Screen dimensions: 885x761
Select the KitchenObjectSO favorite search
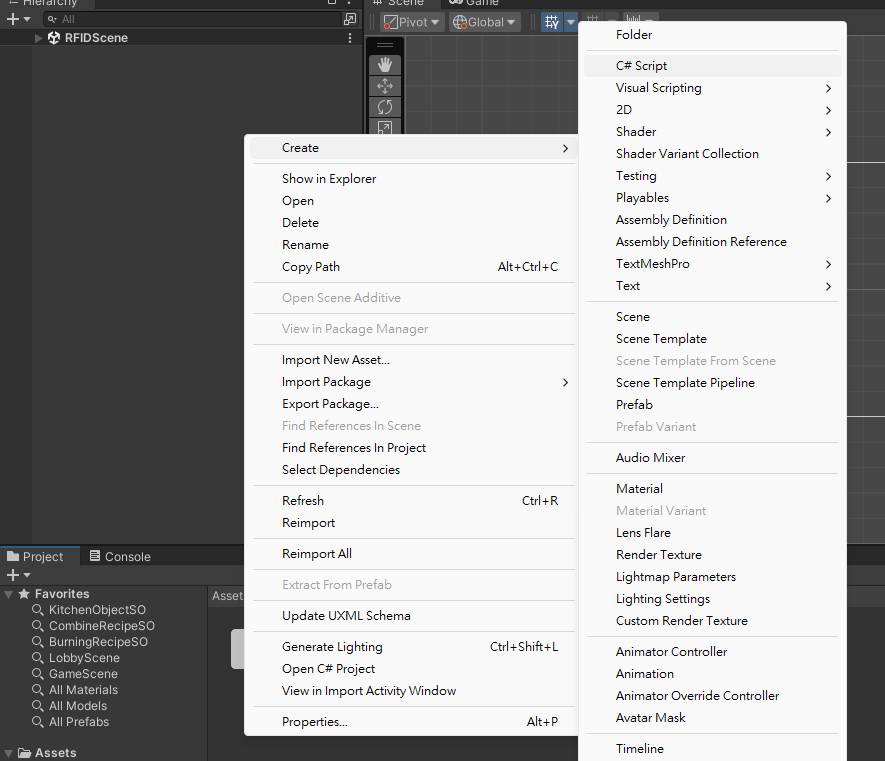click(x=97, y=610)
